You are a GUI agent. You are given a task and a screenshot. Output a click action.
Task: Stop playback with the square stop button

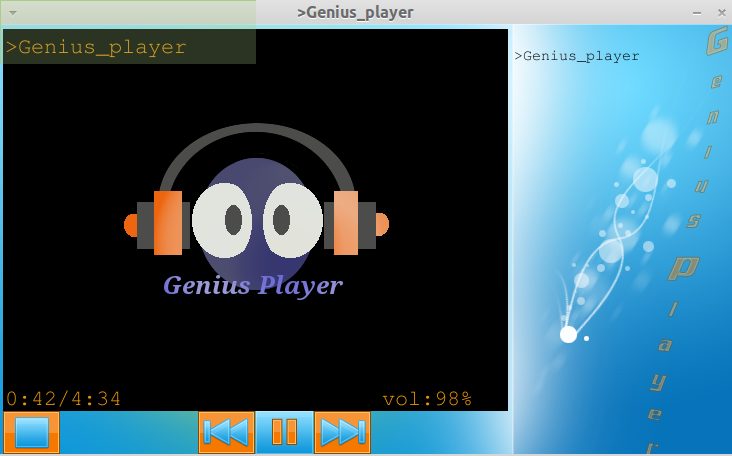tap(32, 432)
